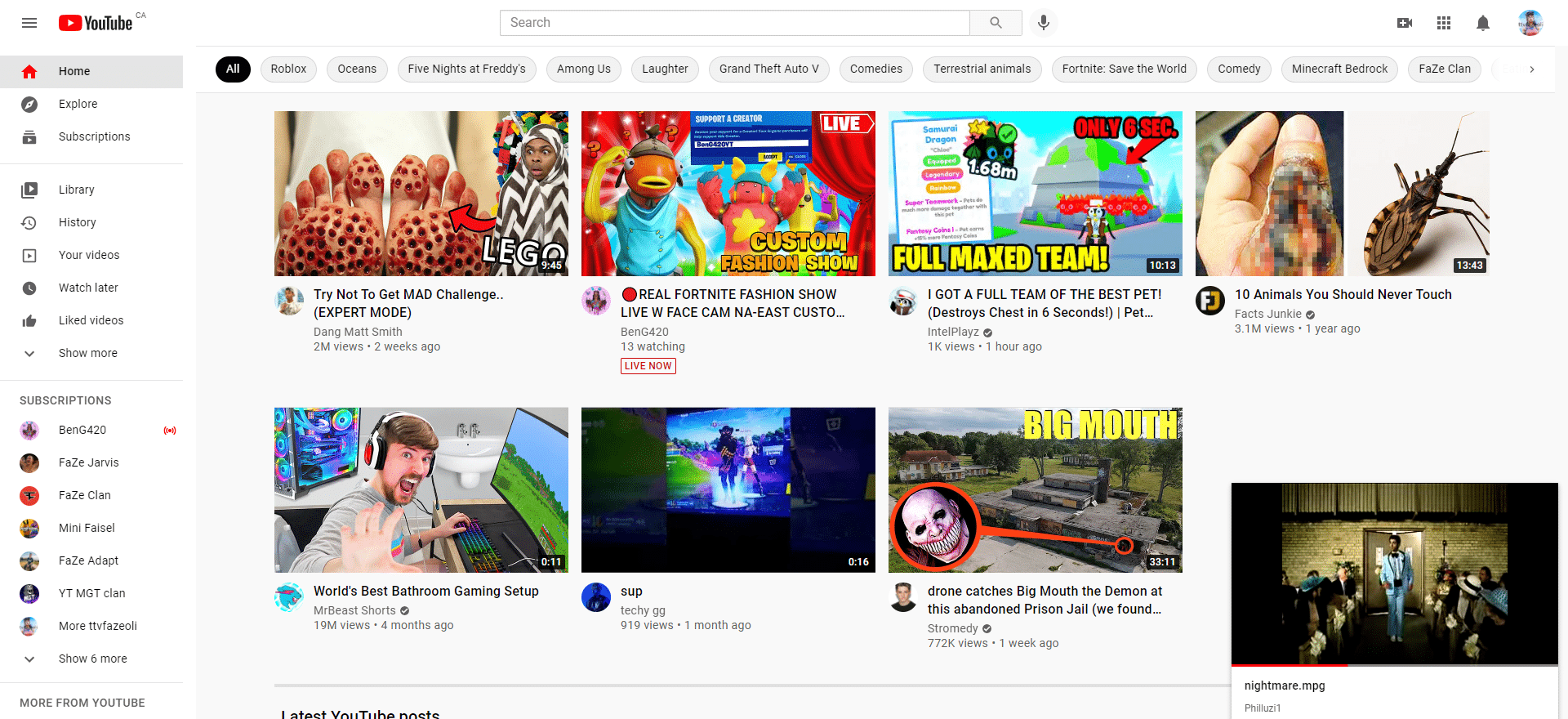Open the BenG420 channel name link
This screenshot has width=1568, height=719.
click(x=644, y=332)
